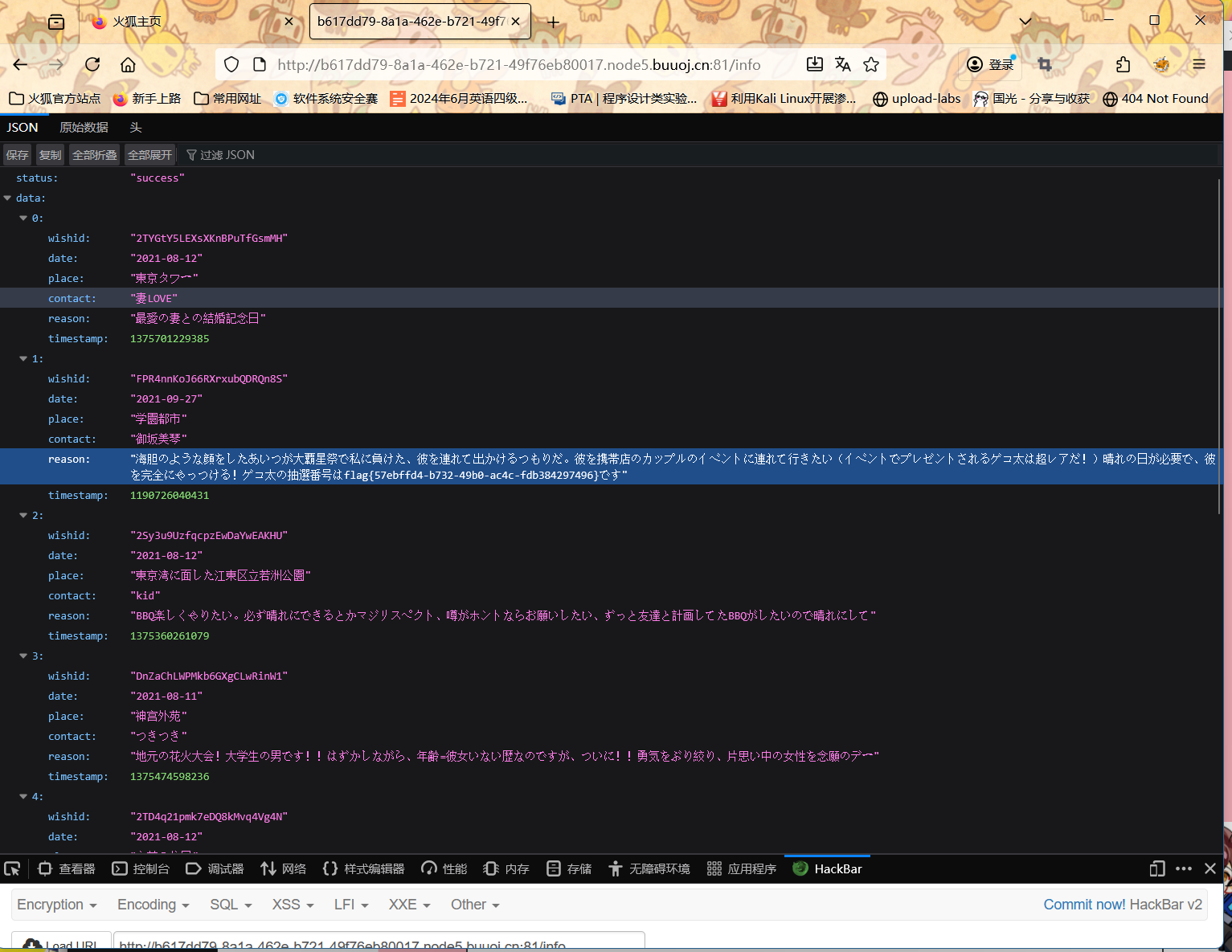Open the upload-labs bookmark
Image resolution: width=1232 pixels, height=952 pixels.
click(x=917, y=99)
